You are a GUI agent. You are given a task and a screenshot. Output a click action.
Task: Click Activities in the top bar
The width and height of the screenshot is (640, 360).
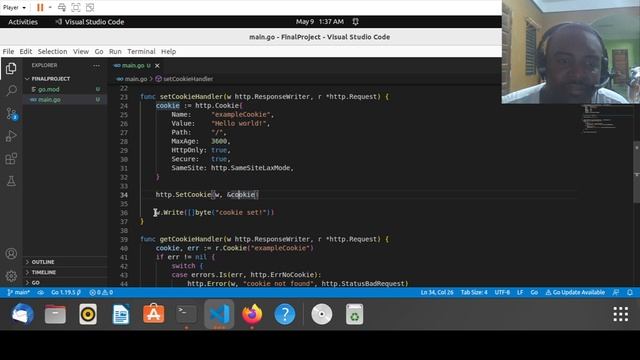tap(23, 22)
